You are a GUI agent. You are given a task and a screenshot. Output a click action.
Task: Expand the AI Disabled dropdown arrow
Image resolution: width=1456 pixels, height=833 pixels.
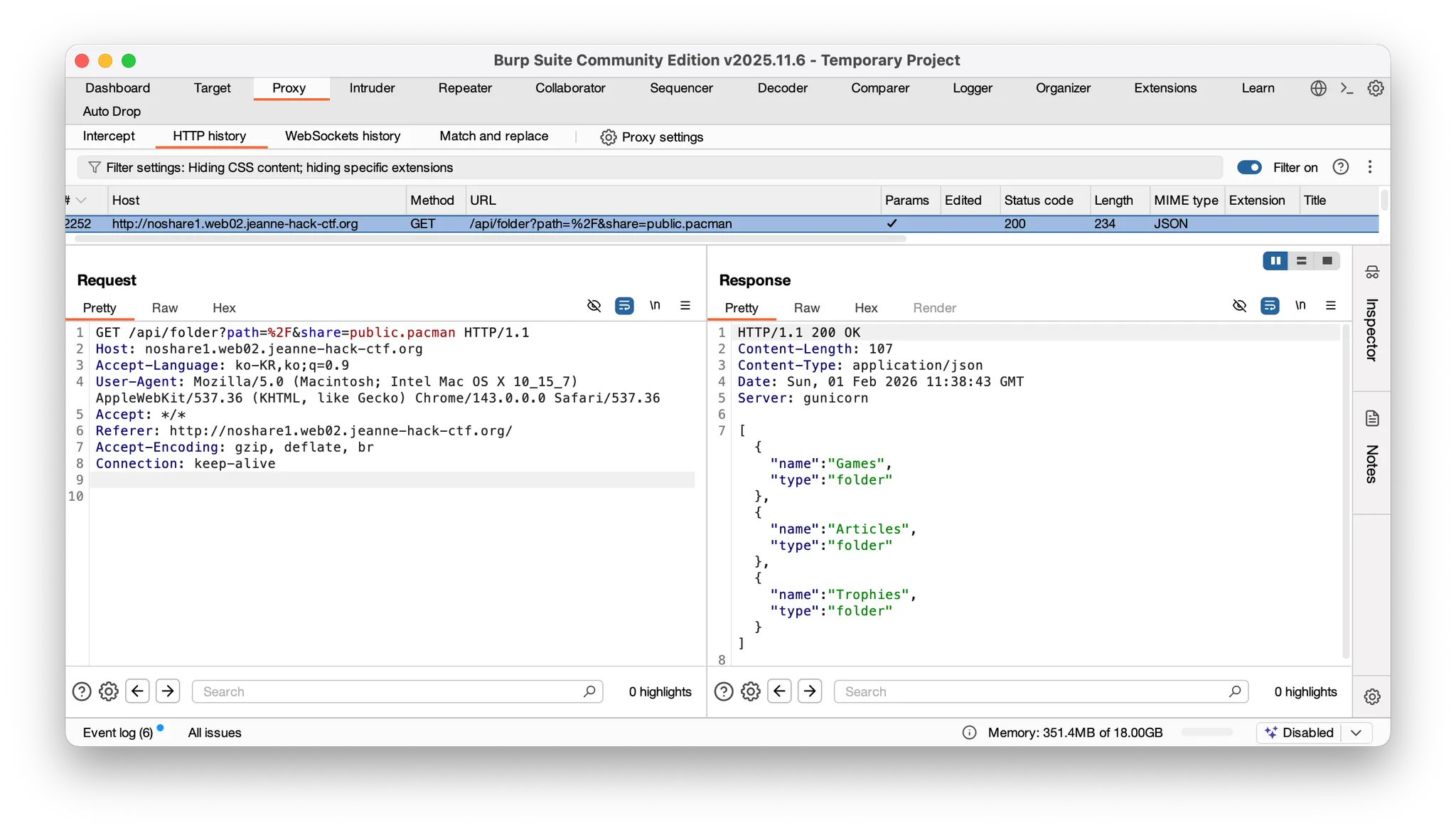point(1356,733)
